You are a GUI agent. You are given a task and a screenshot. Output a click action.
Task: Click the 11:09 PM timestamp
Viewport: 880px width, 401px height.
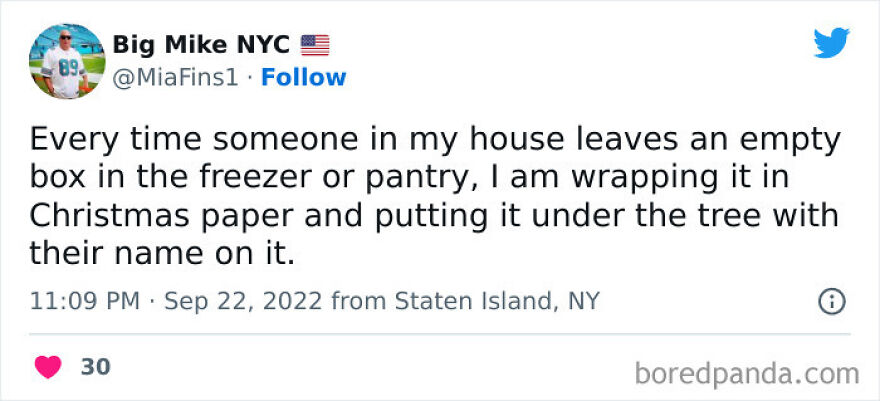point(83,301)
